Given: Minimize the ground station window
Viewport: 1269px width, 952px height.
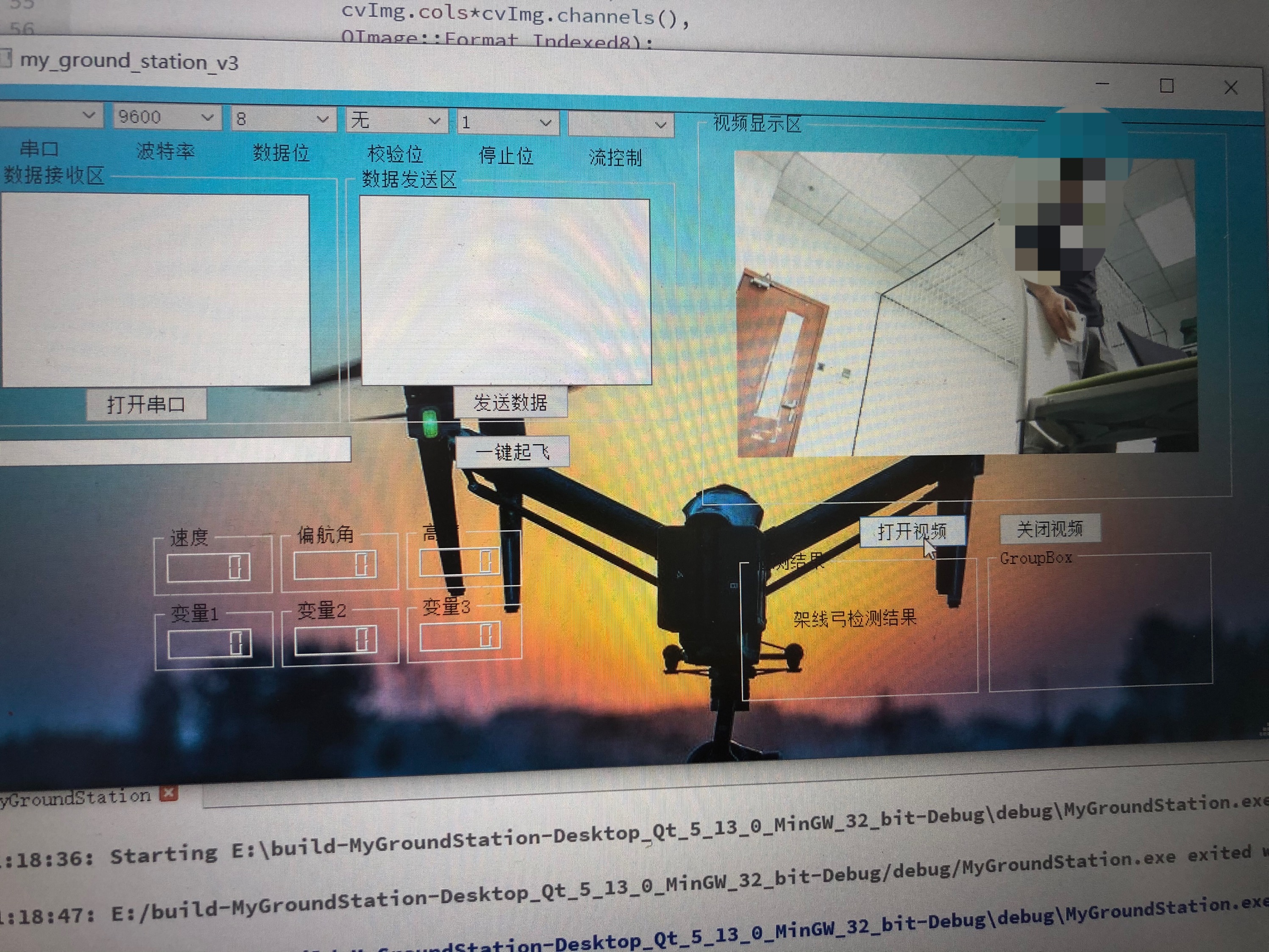Looking at the screenshot, I should point(1102,84).
